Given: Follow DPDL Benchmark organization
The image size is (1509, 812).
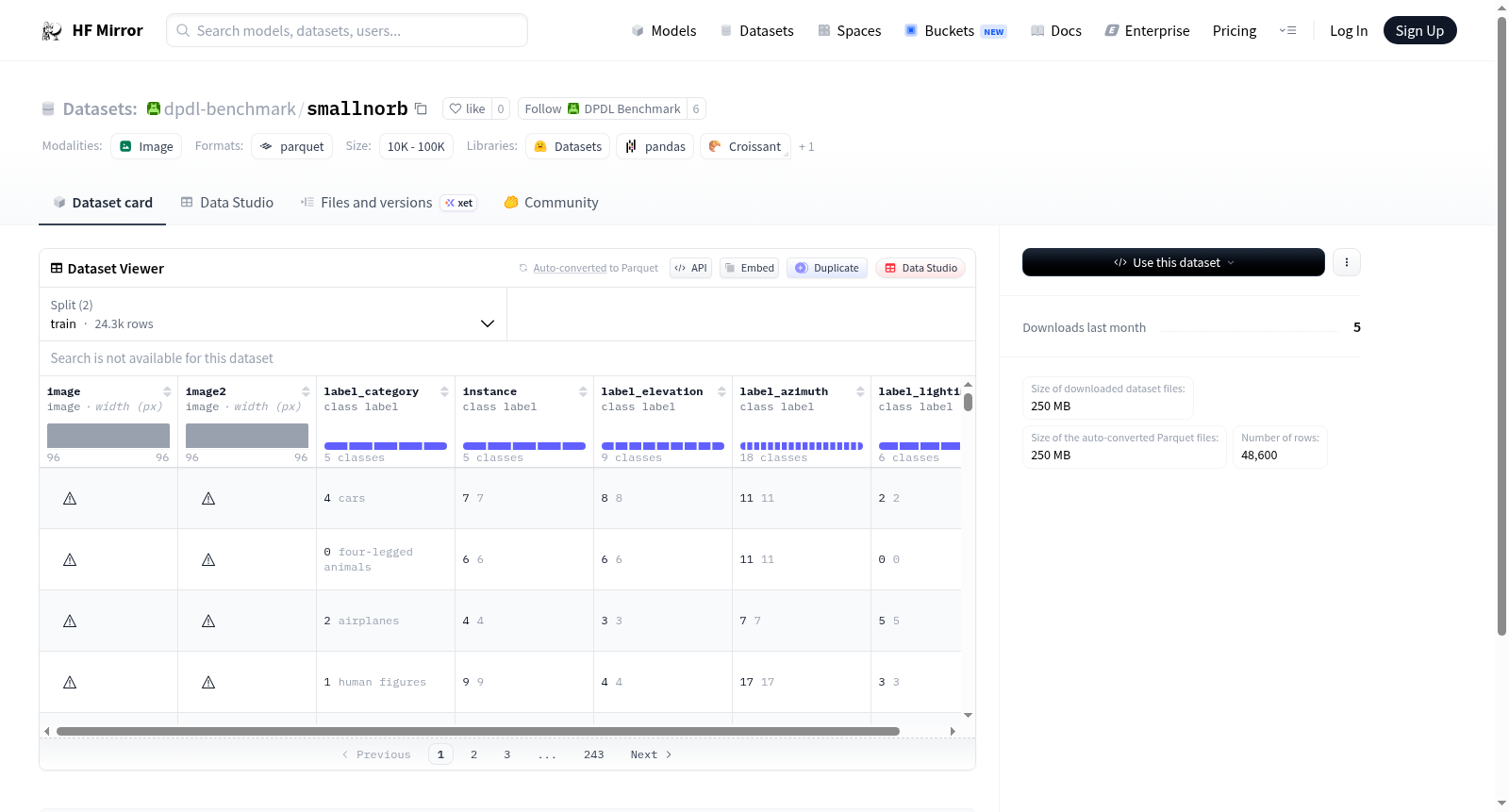Looking at the screenshot, I should pos(602,108).
